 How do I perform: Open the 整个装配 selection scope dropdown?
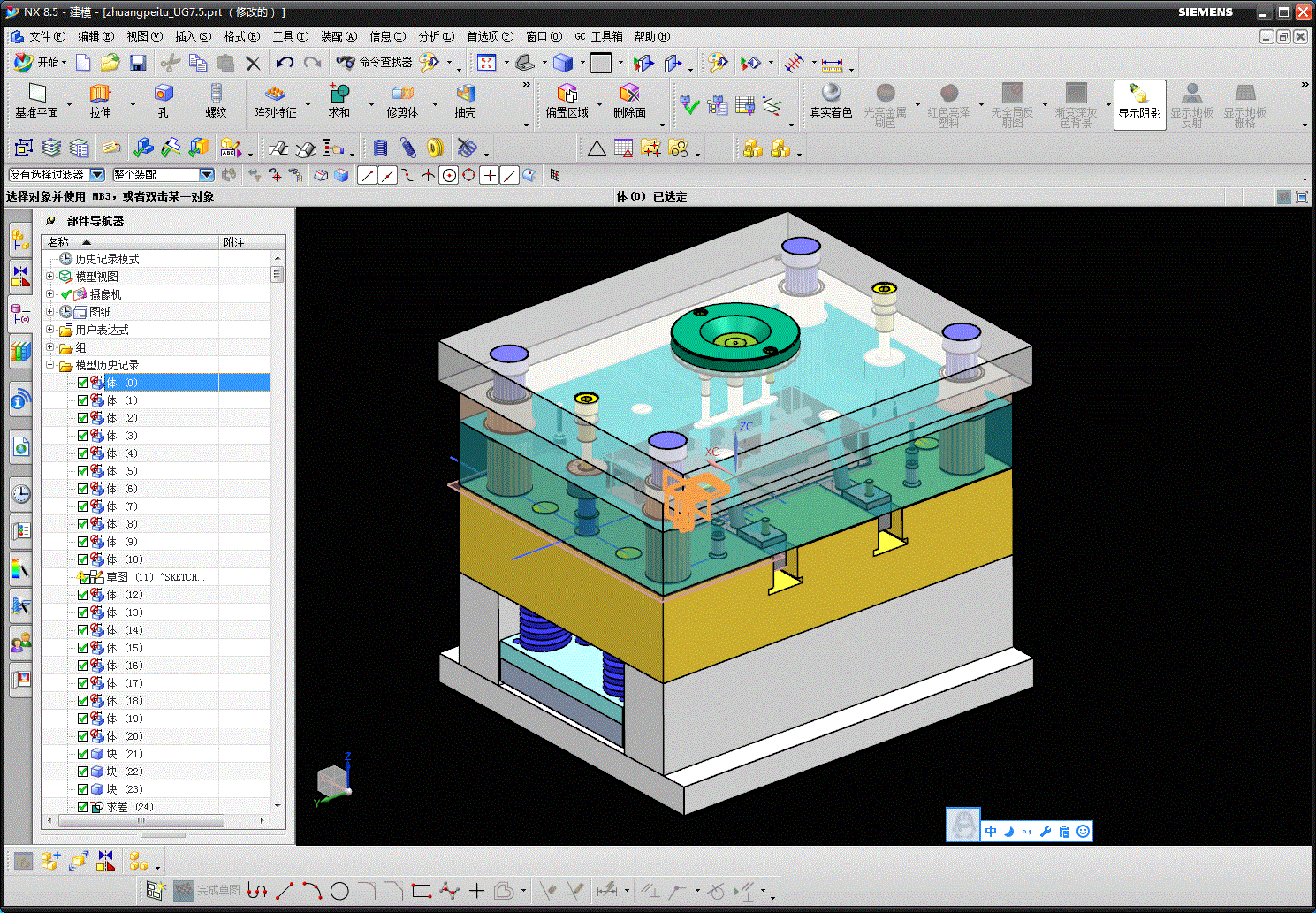[x=206, y=175]
